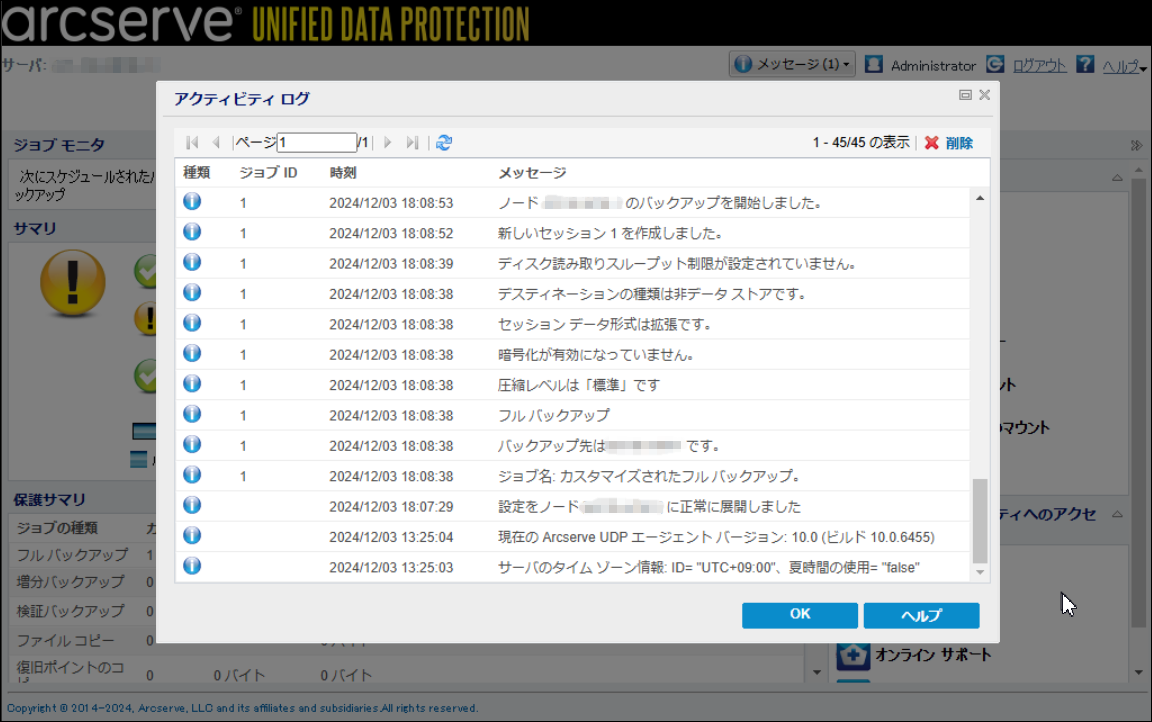Click the ヘルプ button in dialog
The width and height of the screenshot is (1152, 722).
tap(921, 615)
